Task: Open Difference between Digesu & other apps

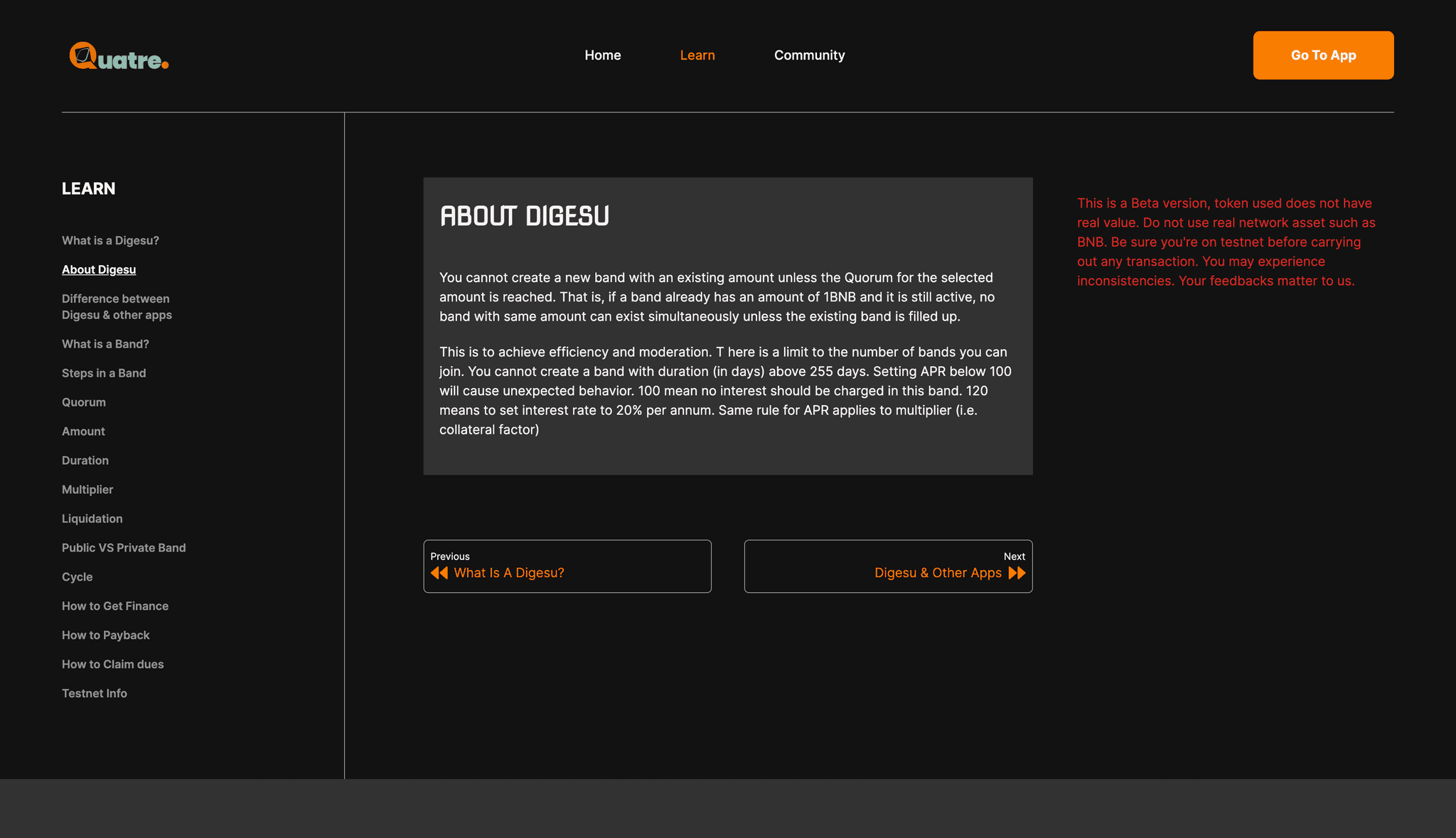Action: [x=117, y=306]
